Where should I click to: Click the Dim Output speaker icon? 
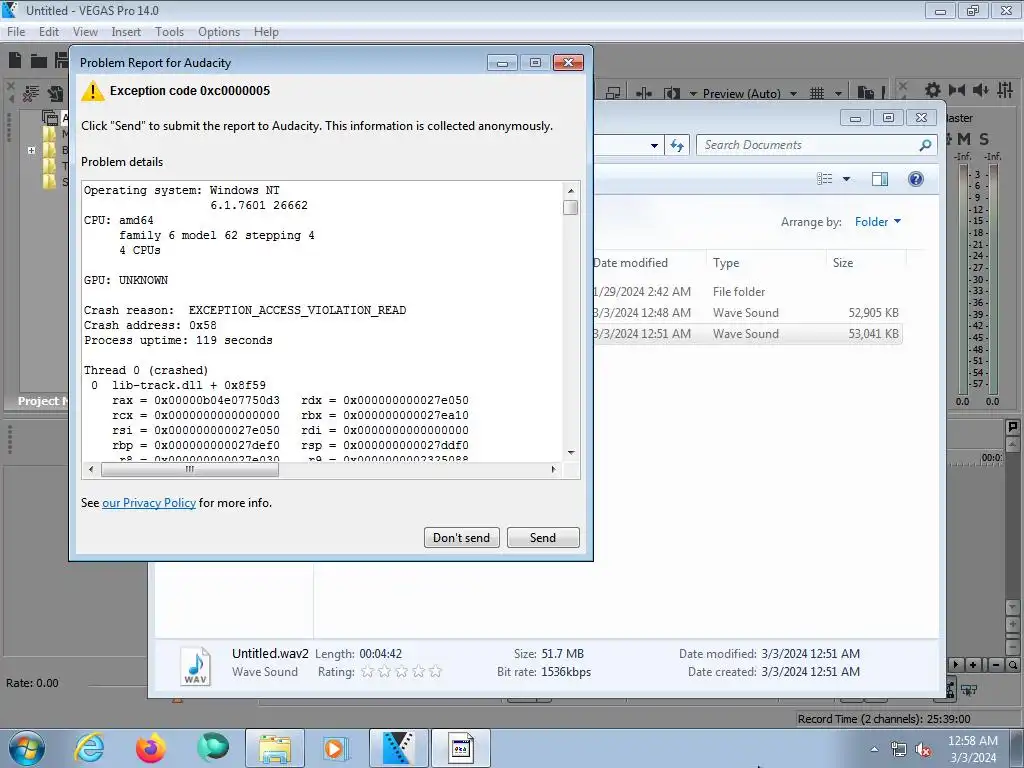[980, 90]
